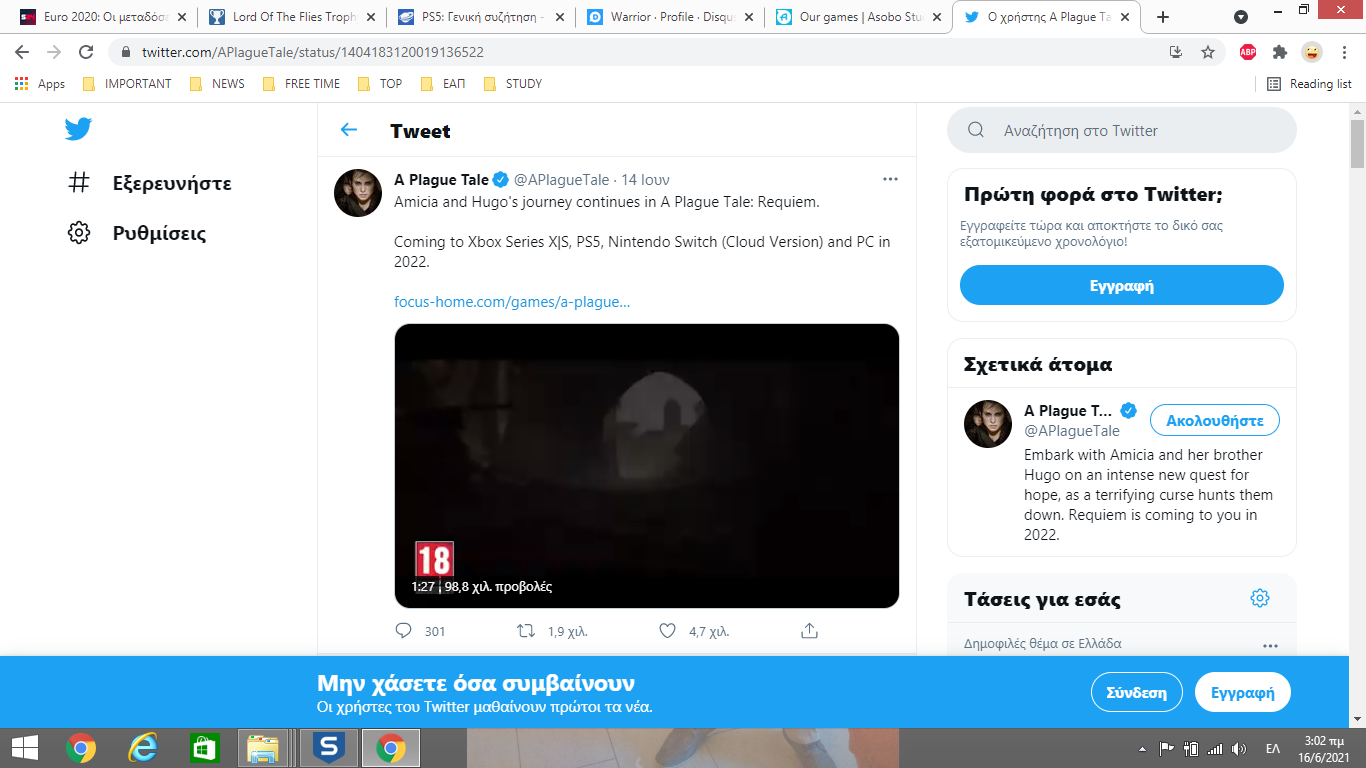Switch to Lord Of The Flies tab
This screenshot has width=1366, height=768.
pyautogui.click(x=294, y=17)
